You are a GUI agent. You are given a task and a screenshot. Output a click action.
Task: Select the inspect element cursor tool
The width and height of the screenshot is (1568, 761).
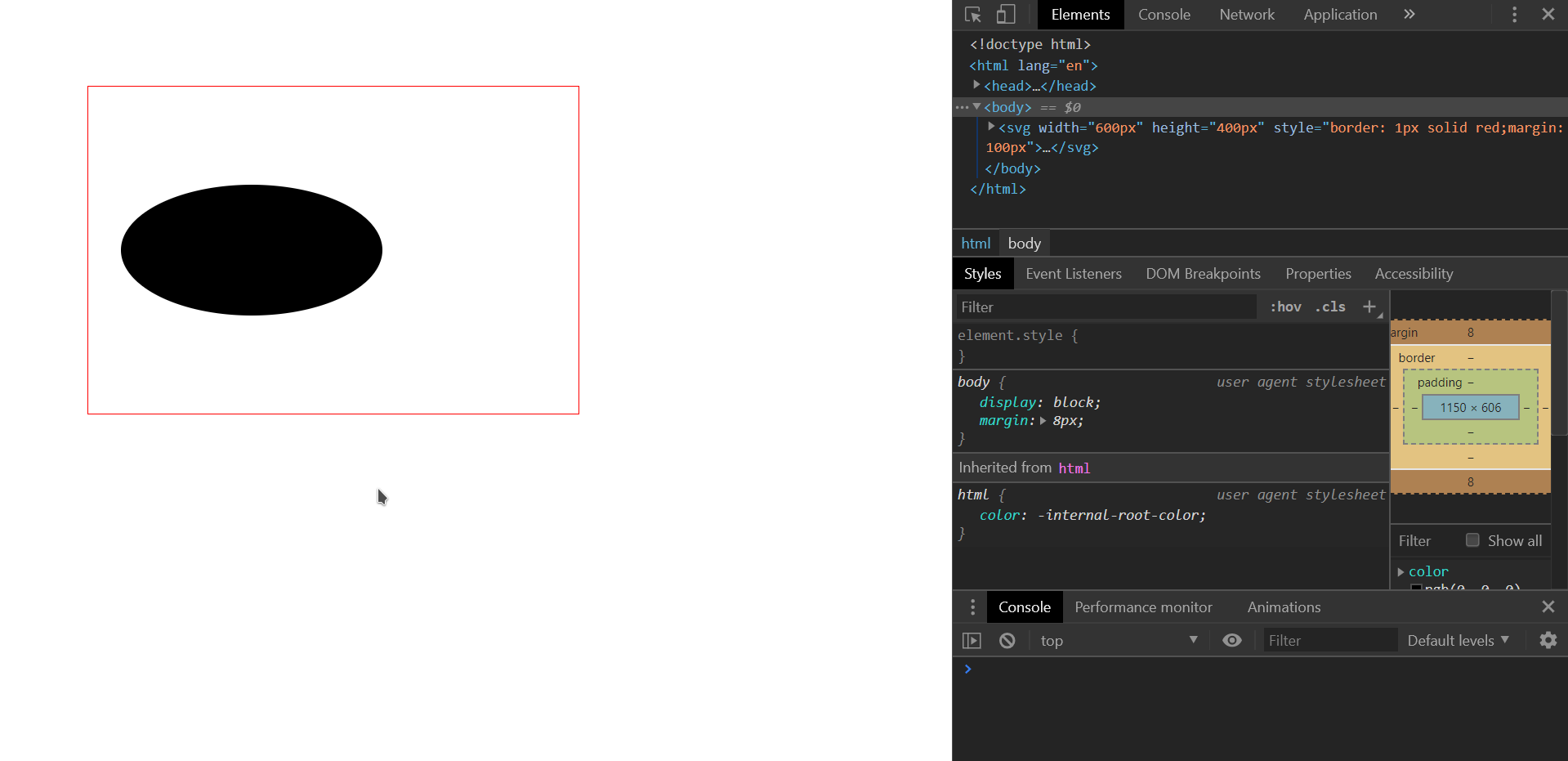972,14
